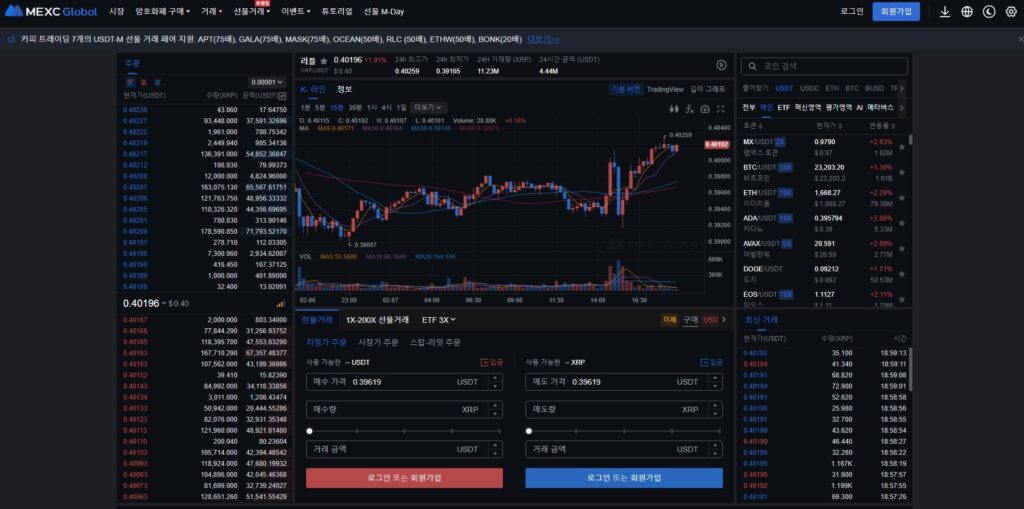
Task: Select the 30분 chart interval
Action: [x=355, y=107]
